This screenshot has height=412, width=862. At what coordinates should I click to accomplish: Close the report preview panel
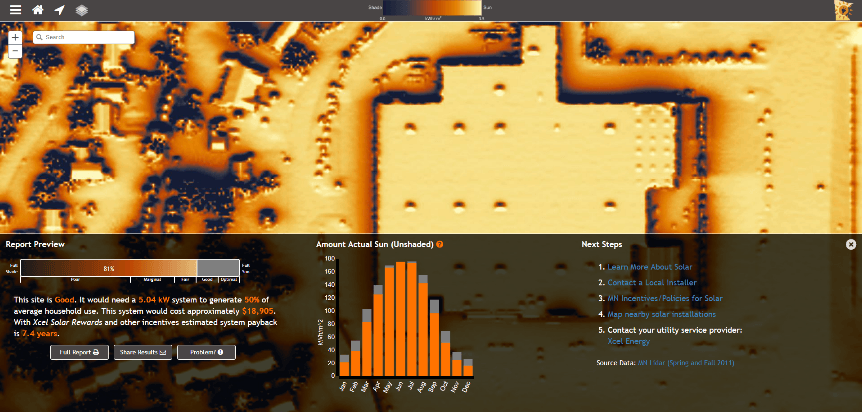click(x=850, y=245)
